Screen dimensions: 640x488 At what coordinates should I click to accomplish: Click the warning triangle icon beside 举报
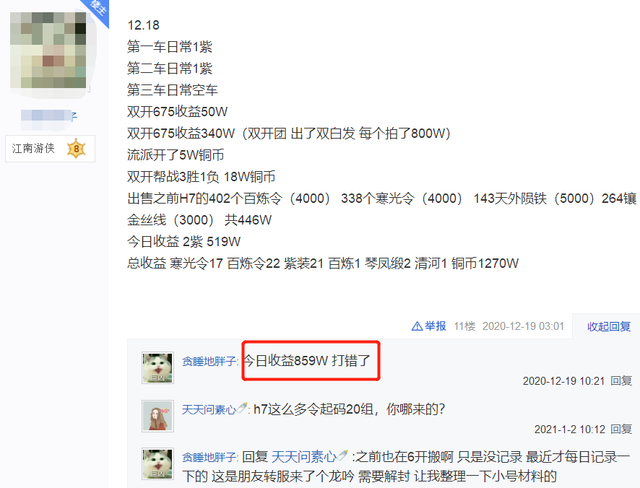coord(417,326)
